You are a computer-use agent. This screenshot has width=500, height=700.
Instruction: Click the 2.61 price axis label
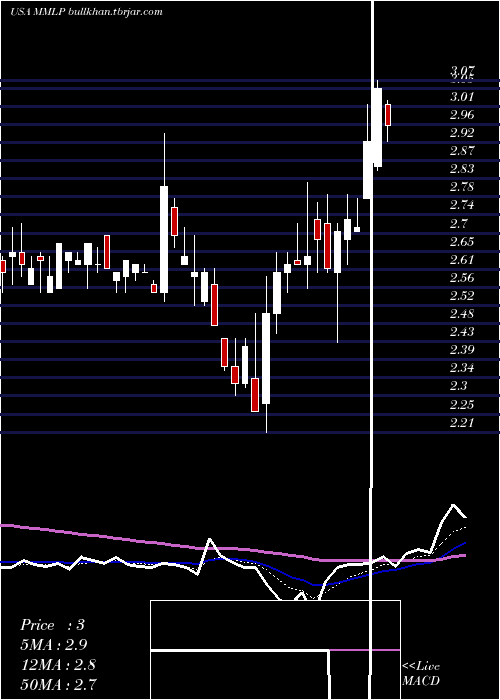(x=462, y=259)
